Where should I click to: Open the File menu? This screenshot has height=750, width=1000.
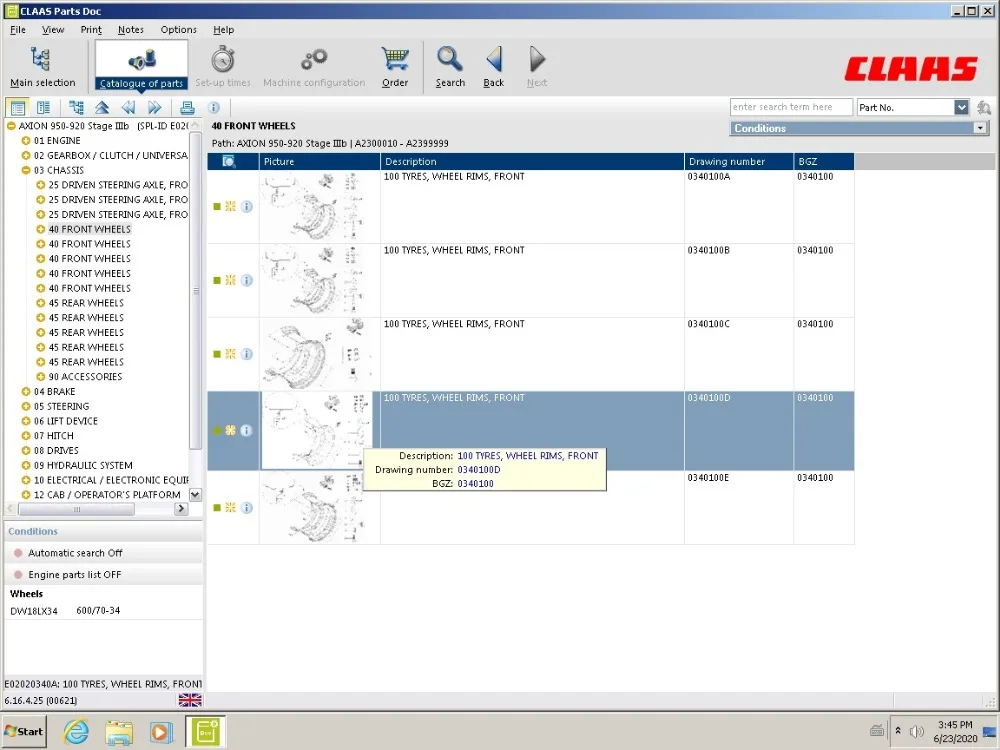(x=18, y=30)
